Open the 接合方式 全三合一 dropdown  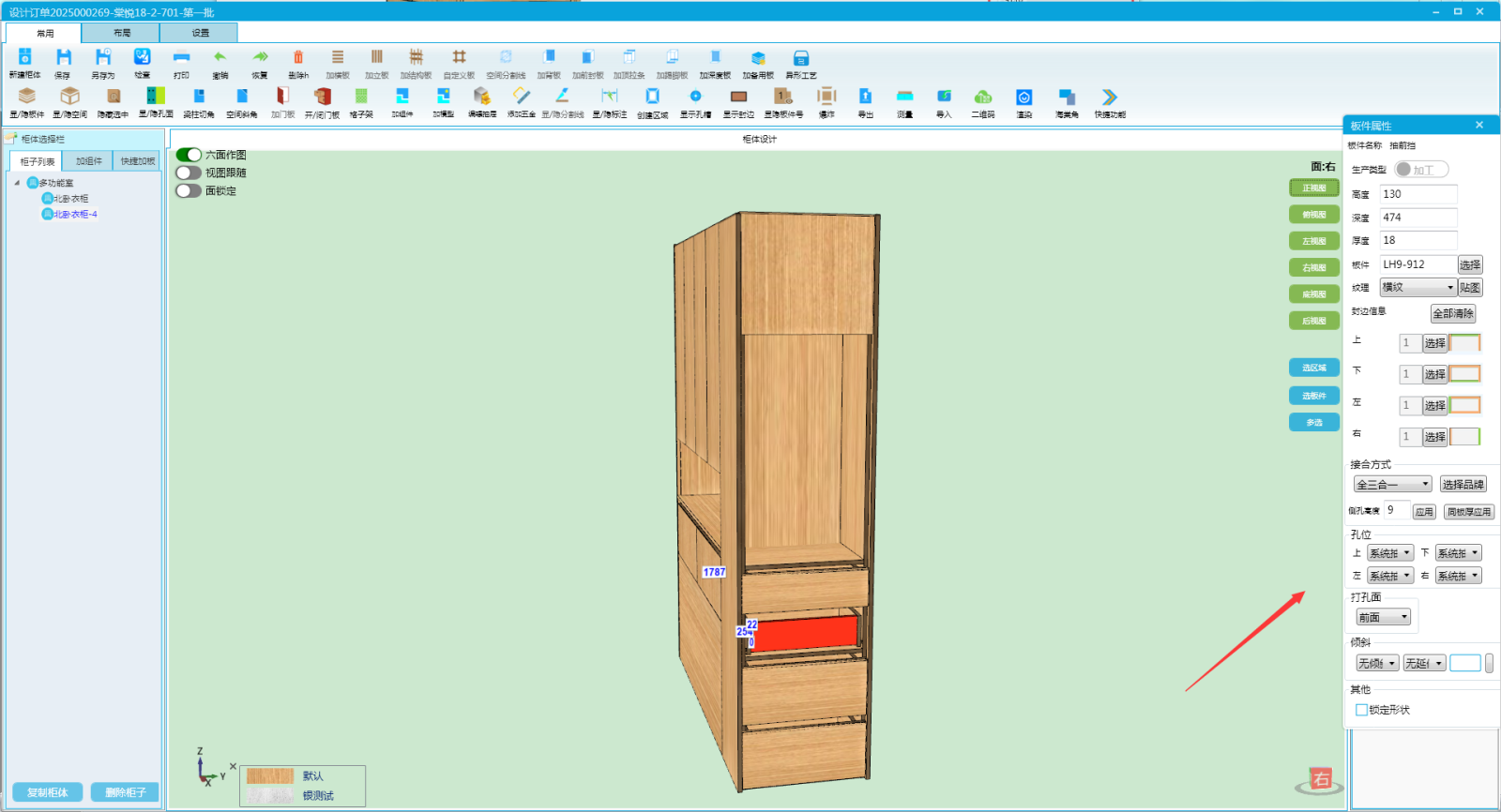coord(1392,485)
